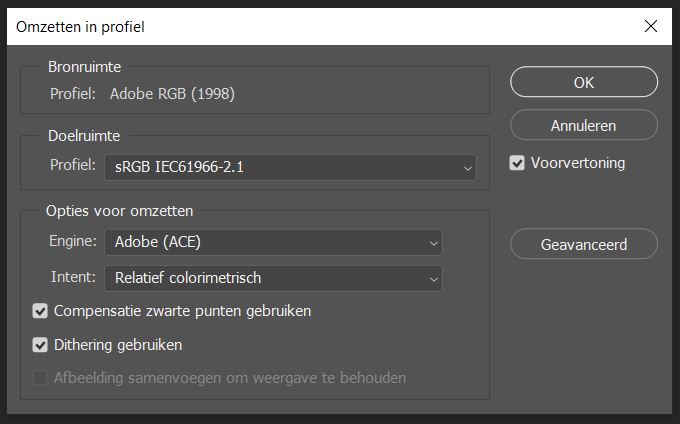The width and height of the screenshot is (680, 424).
Task: Toggle the Voorvertoning preview checkbox
Action: tap(517, 163)
